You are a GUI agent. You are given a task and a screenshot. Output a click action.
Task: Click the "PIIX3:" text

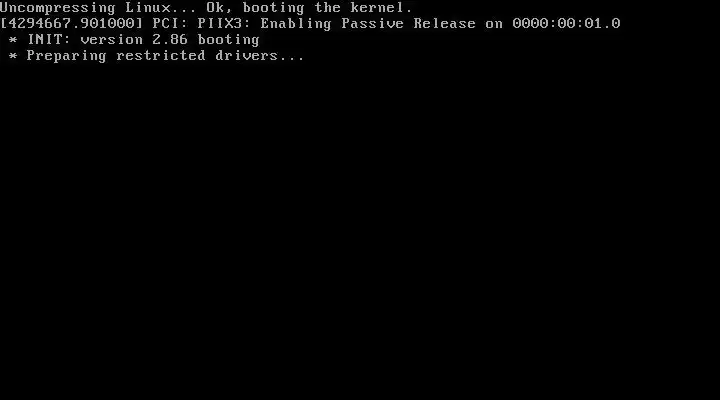click(x=224, y=23)
